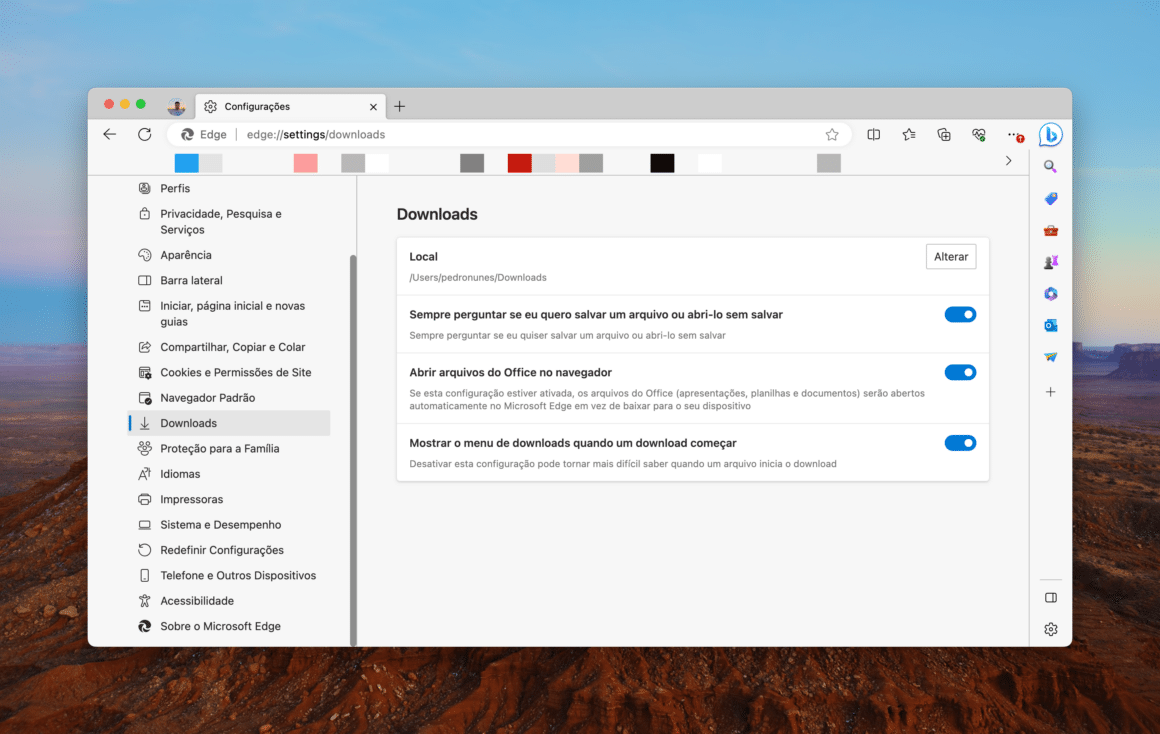Open the Tools (toolbox) sidebar icon

pos(1050,229)
